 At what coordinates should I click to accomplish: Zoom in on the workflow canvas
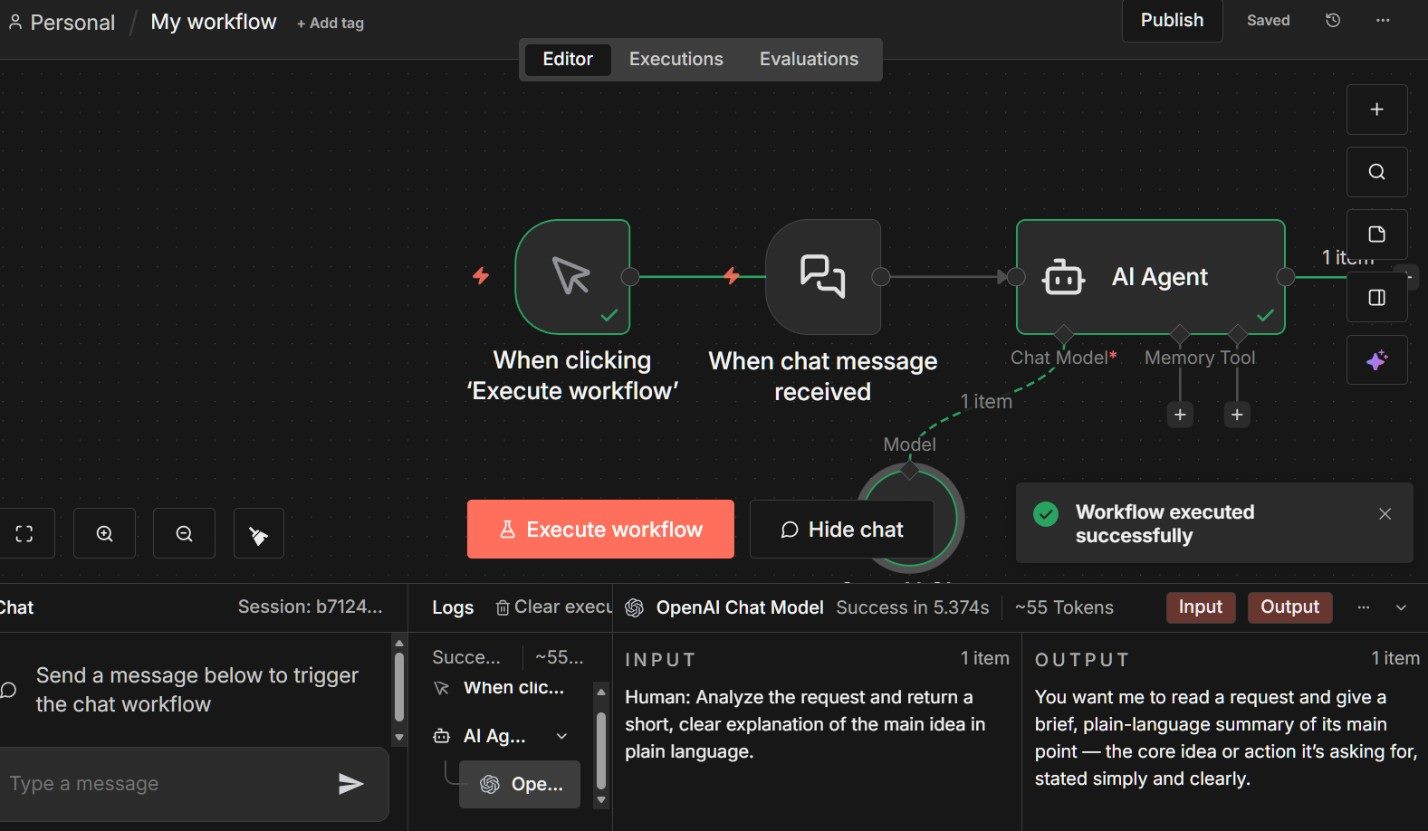104,534
